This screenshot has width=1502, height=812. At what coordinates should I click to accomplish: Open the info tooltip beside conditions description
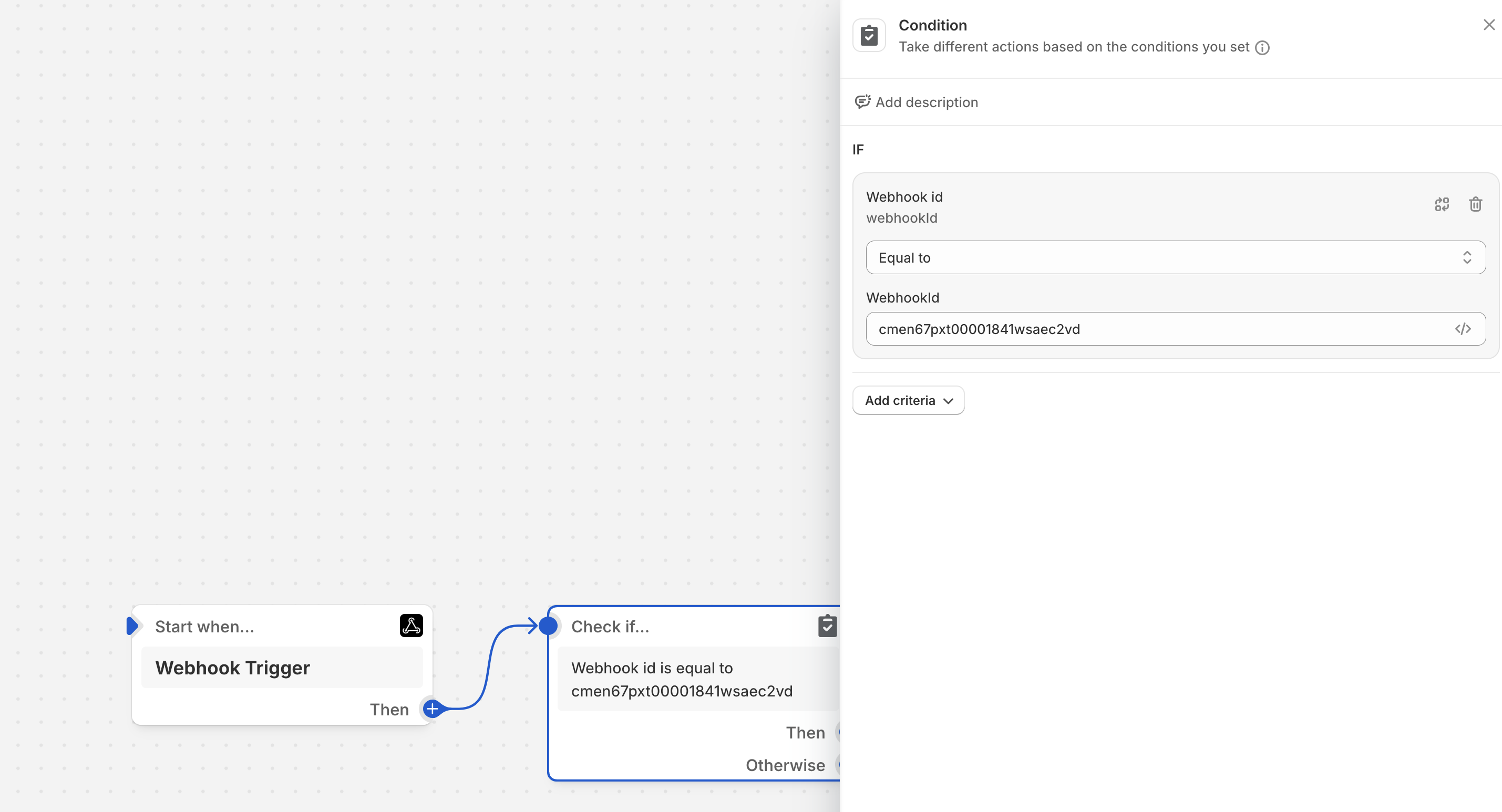[1262, 48]
